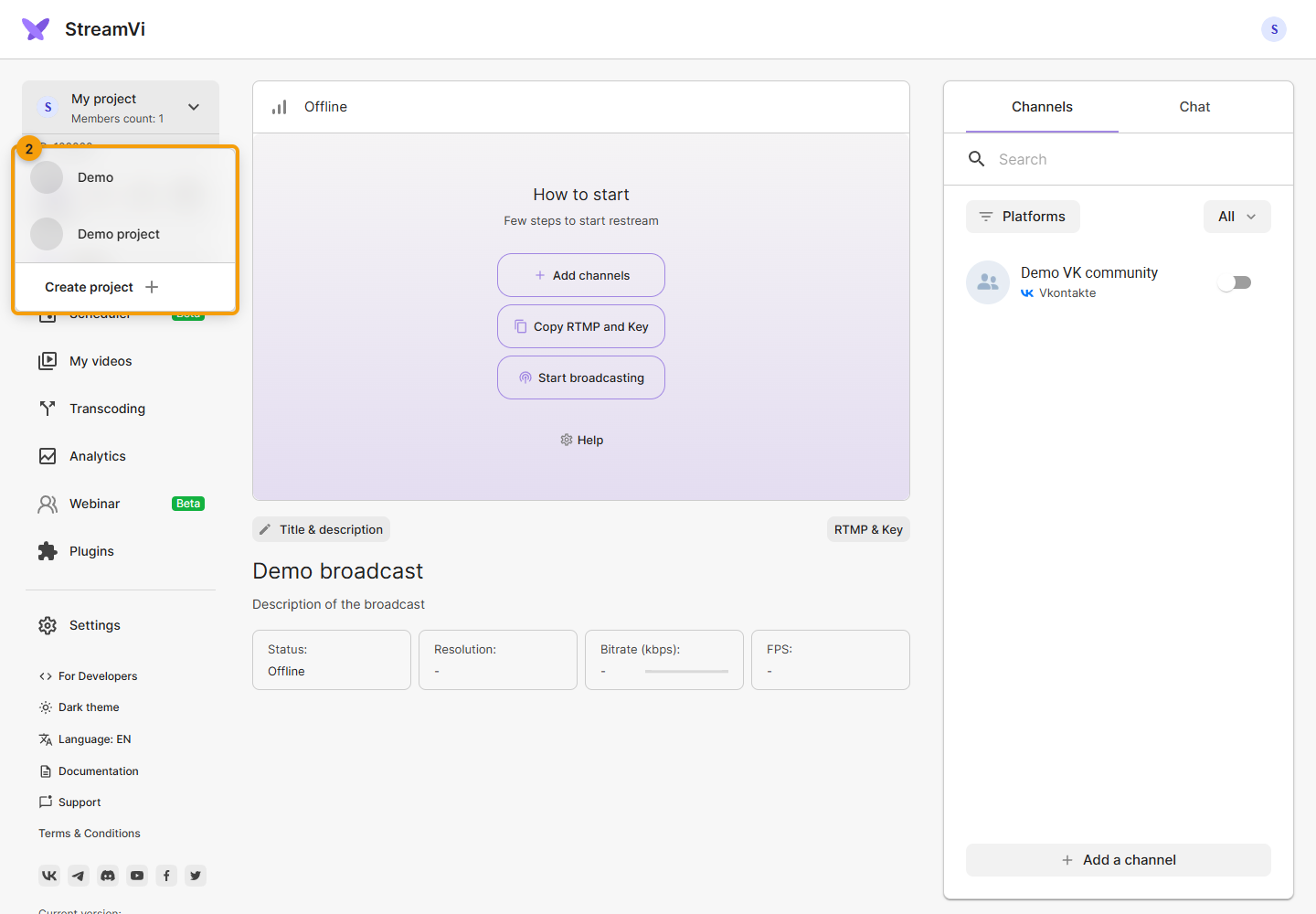Viewport: 1316px width, 914px height.
Task: Click the Add channels button
Action: tap(581, 275)
